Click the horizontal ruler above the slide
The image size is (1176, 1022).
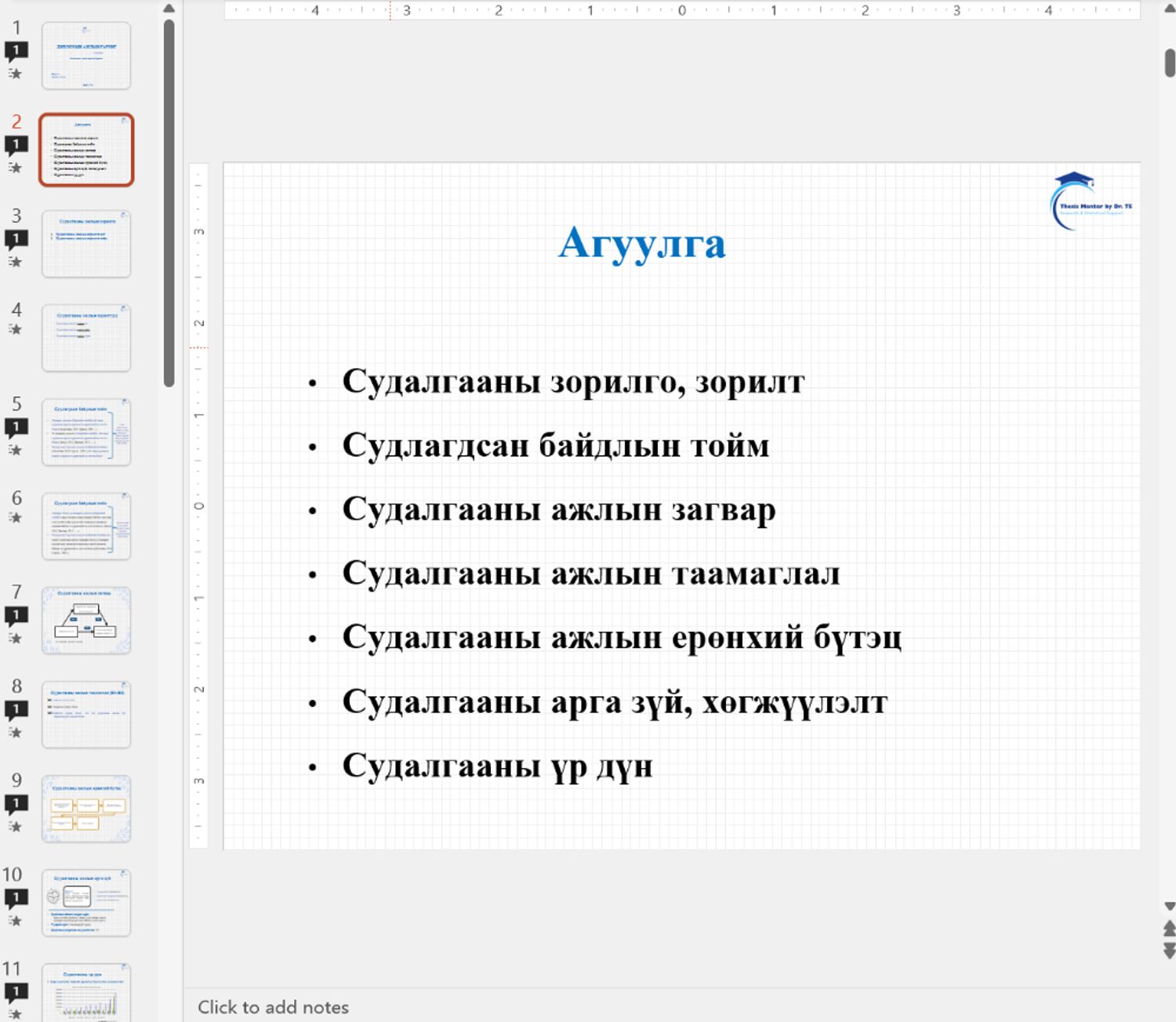coord(682,10)
